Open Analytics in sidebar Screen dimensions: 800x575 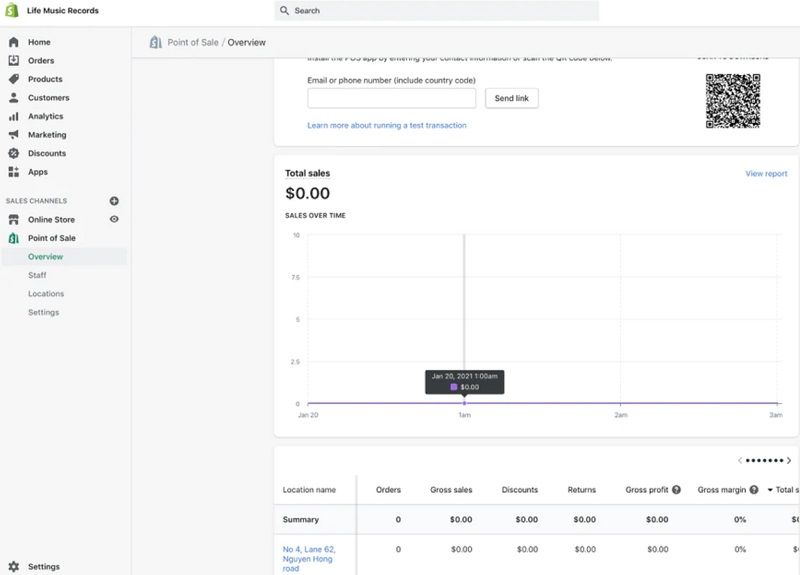(x=45, y=116)
